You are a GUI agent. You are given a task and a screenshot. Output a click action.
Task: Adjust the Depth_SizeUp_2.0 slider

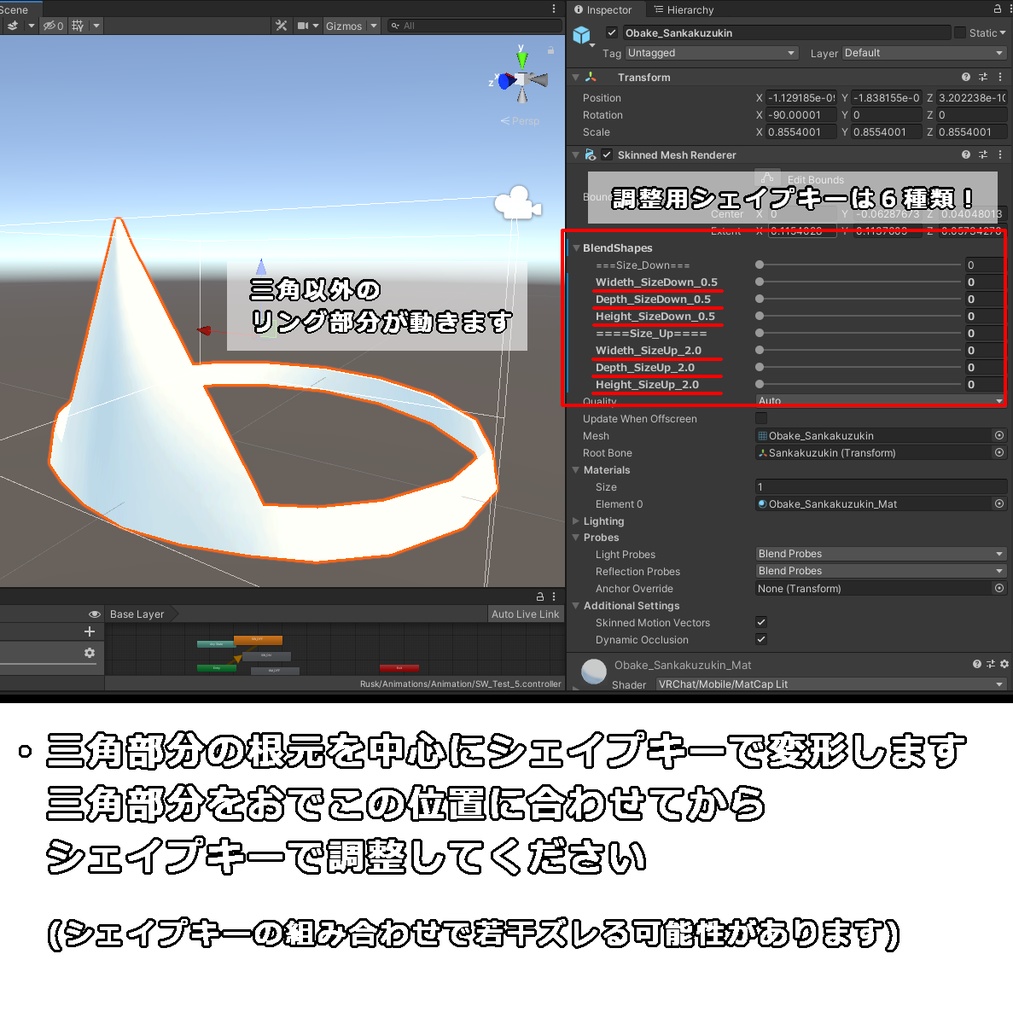tap(860, 368)
